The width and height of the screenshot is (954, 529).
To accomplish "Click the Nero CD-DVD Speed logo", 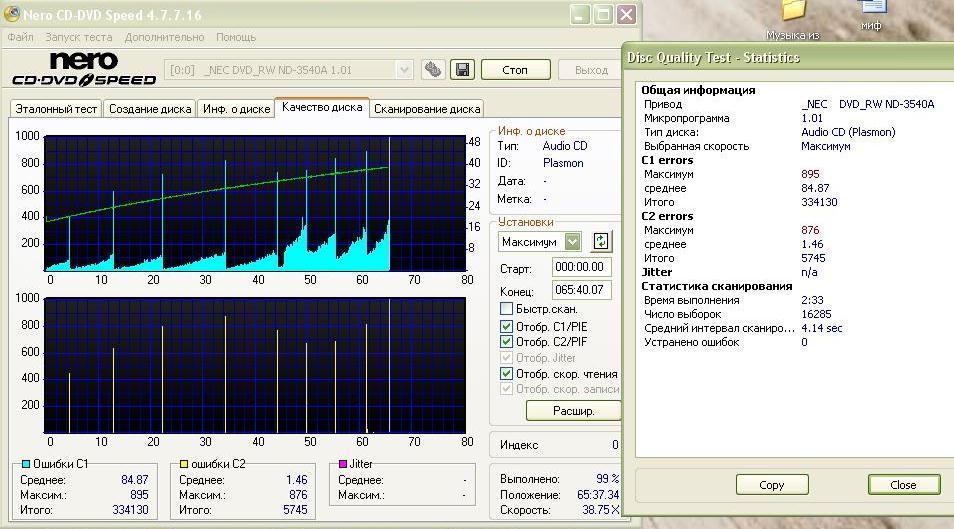I will (84, 69).
